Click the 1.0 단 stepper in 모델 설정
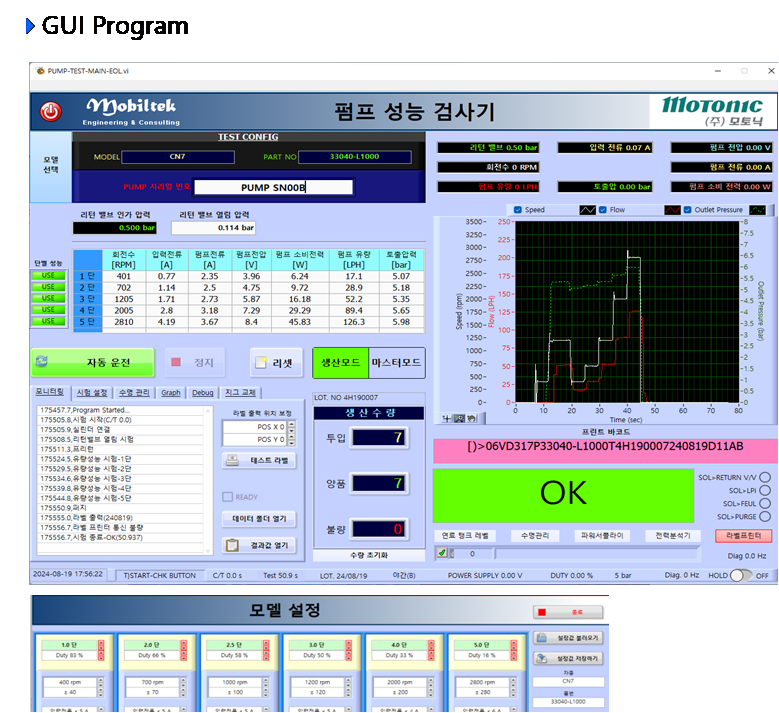Viewport: 779px width, 713px height. [x=101, y=650]
